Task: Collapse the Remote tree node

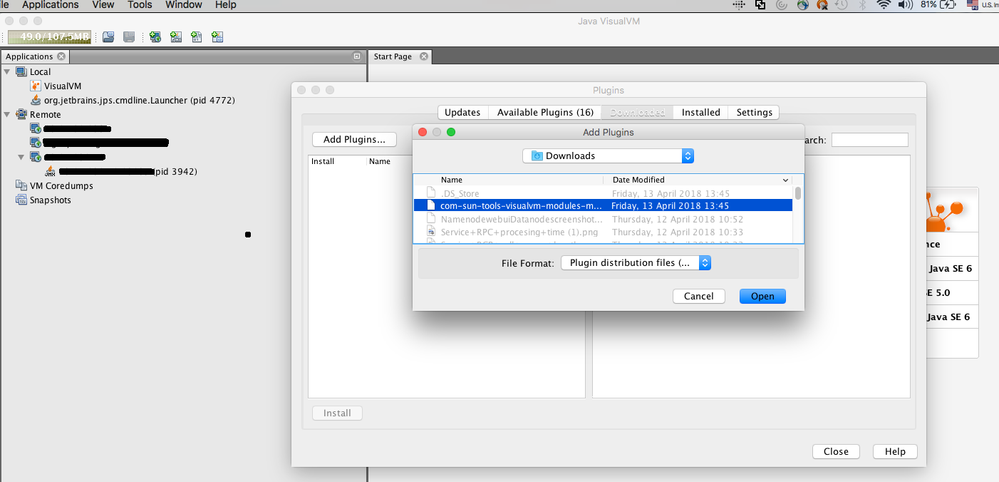Action: click(x=7, y=115)
